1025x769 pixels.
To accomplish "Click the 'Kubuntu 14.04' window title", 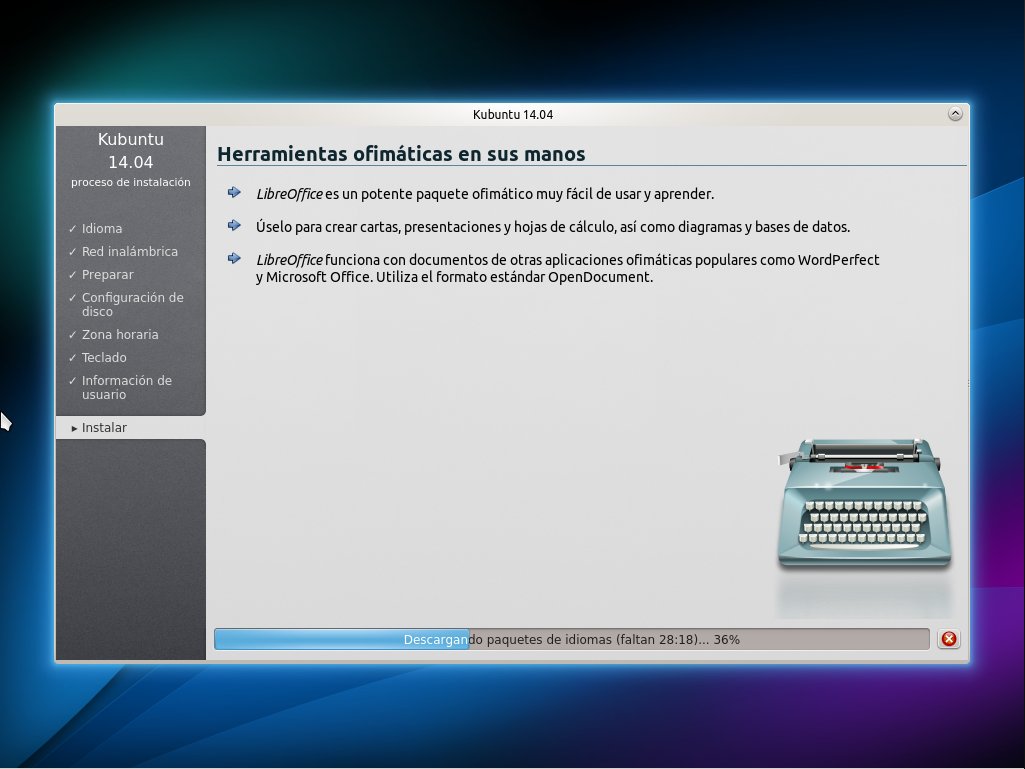I will 512,114.
